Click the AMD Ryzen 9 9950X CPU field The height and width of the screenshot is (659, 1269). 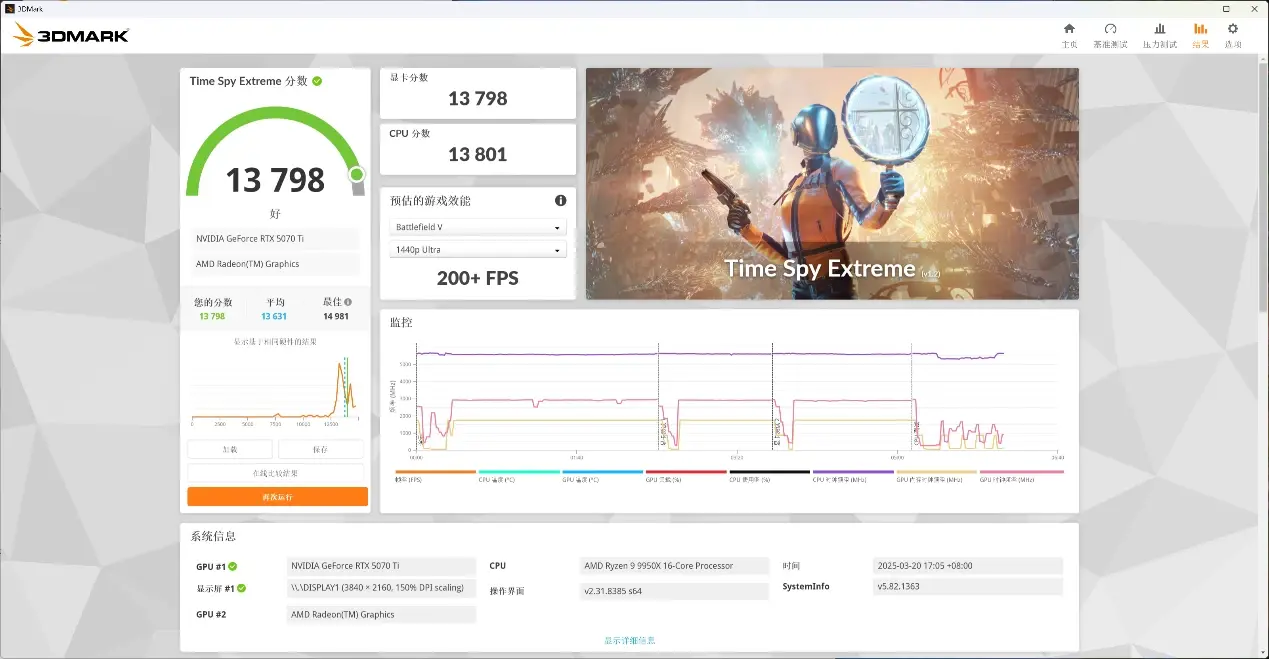coord(675,566)
